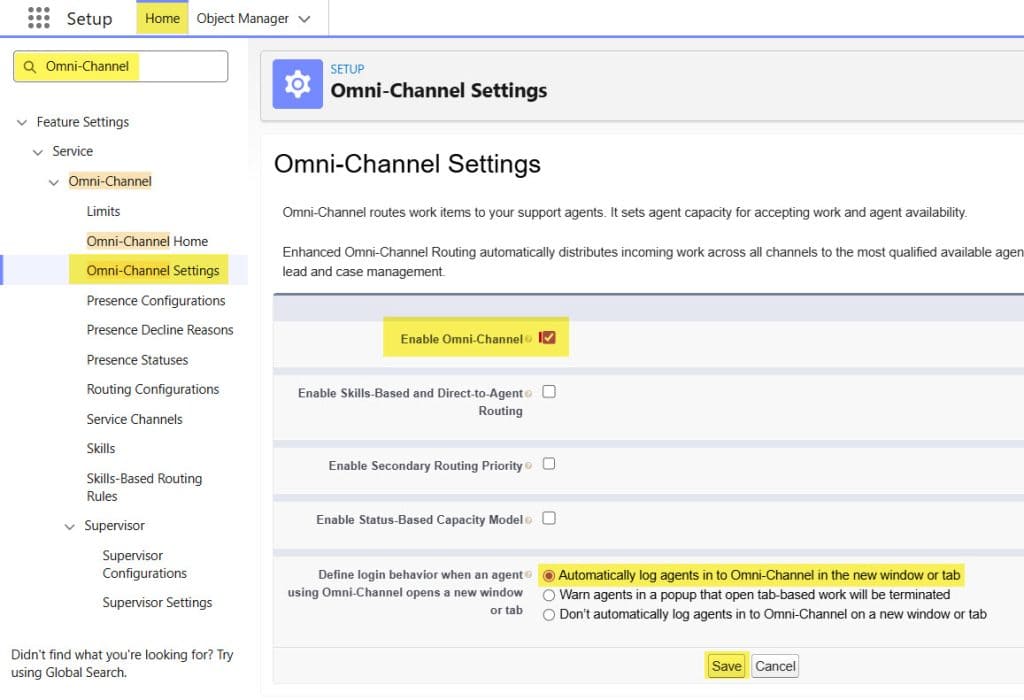Click help icon beside Status-Based Capacity Model
This screenshot has width=1024, height=700.
pos(528,520)
